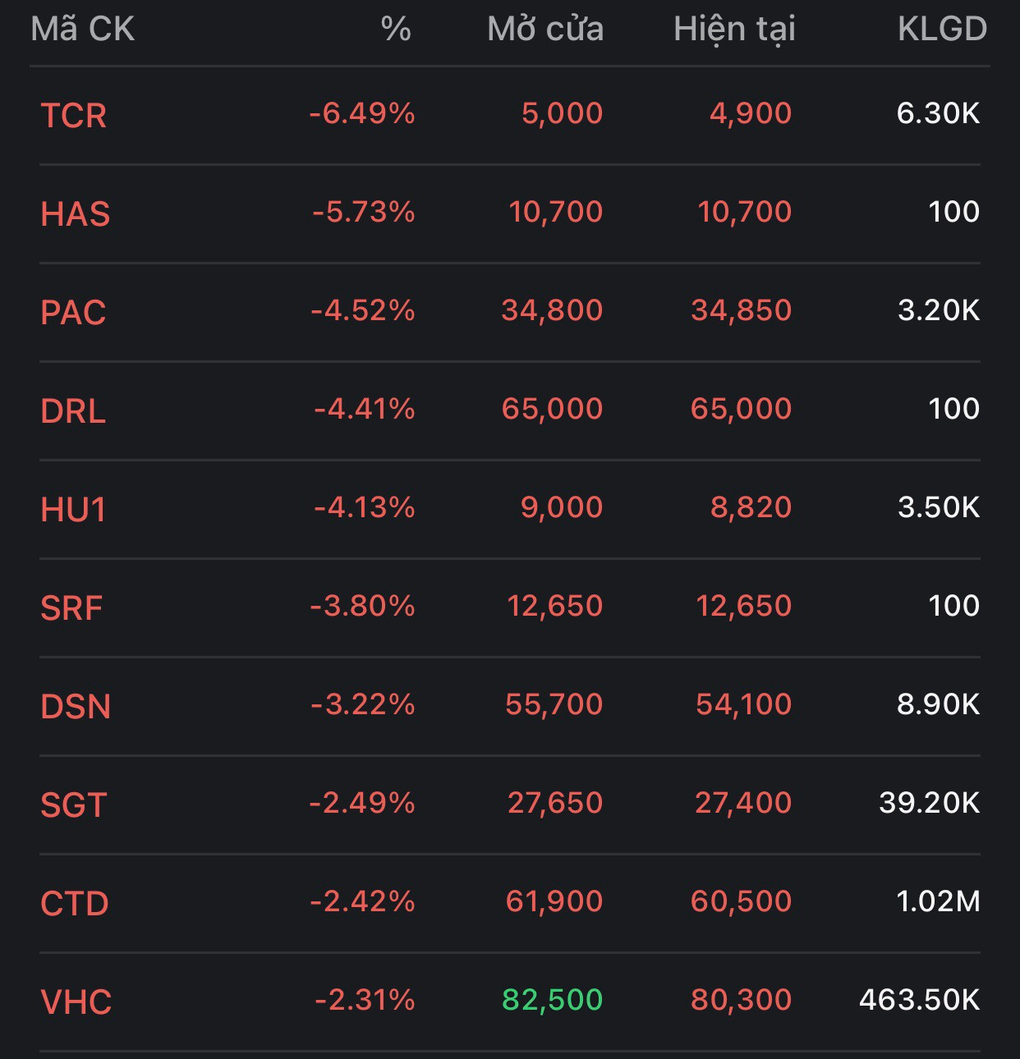Click the Mở cửa column header
1020x1059 pixels.
coord(545,29)
